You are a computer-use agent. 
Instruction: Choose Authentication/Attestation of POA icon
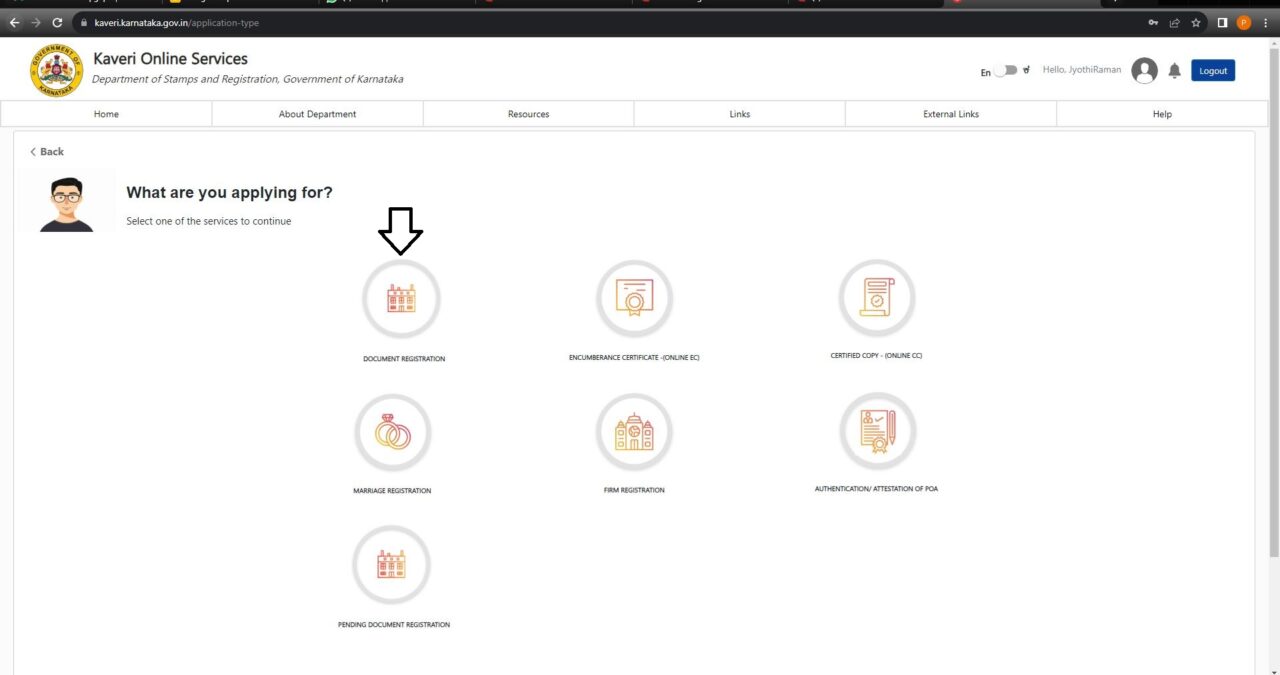tap(877, 431)
